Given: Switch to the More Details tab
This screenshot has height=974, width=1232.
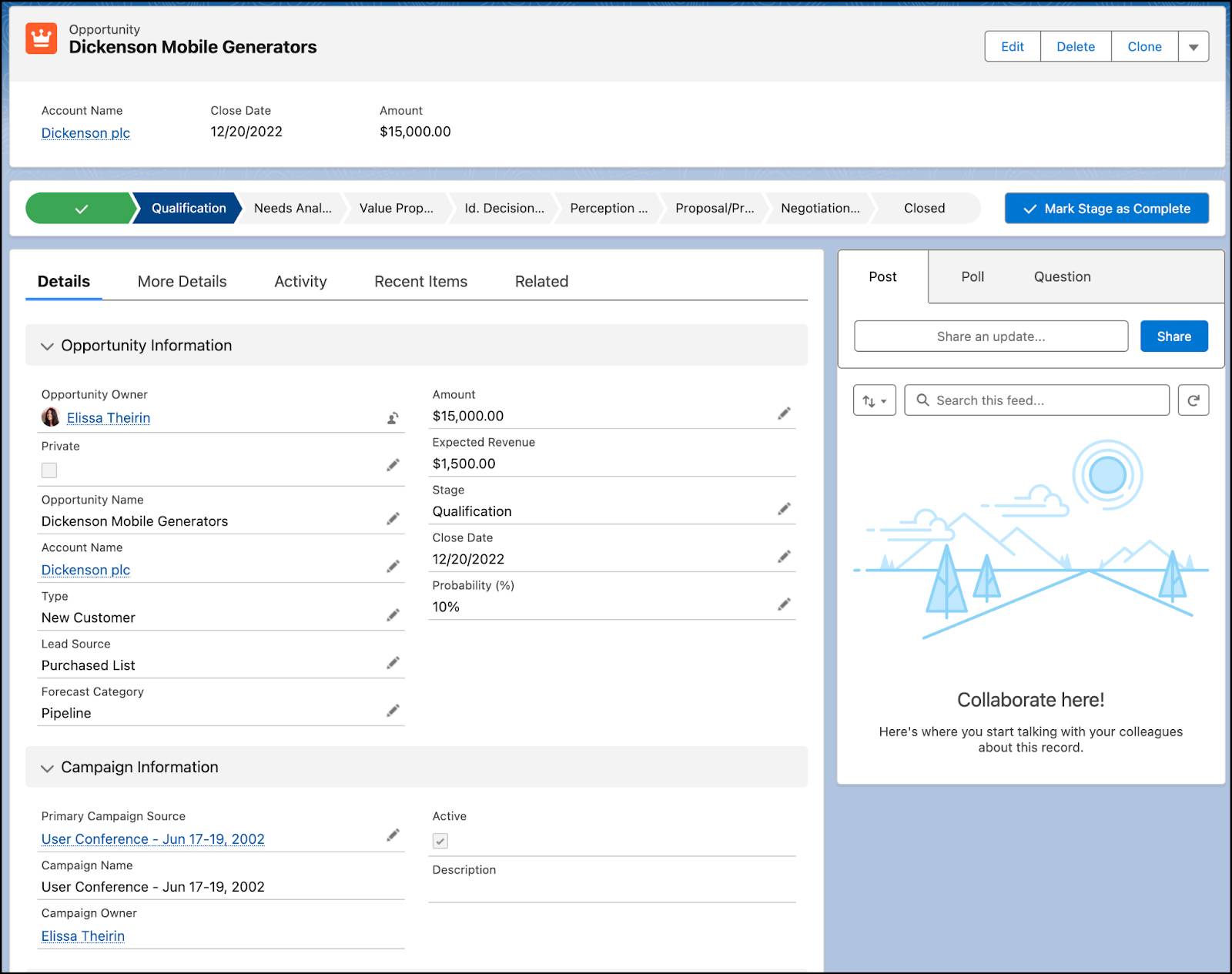Looking at the screenshot, I should [182, 282].
